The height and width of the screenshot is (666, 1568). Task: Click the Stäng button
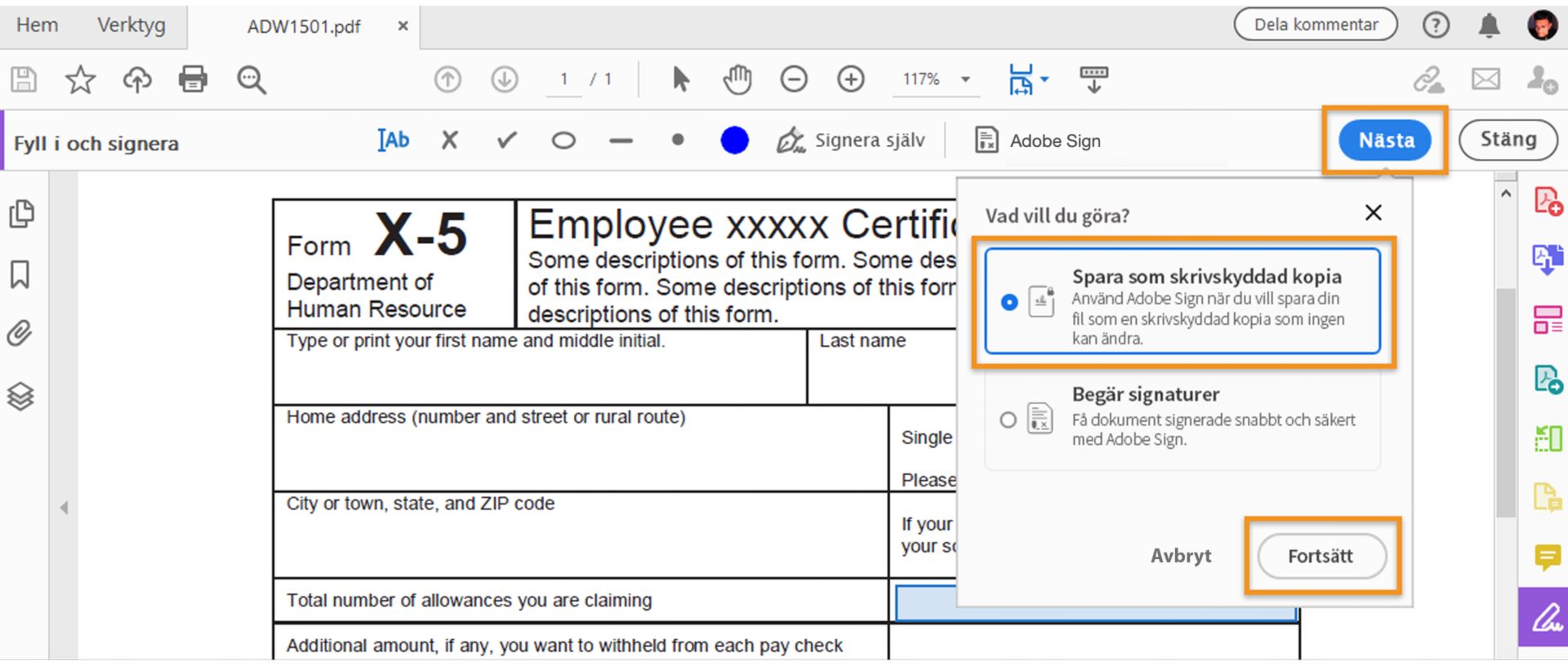click(1508, 140)
